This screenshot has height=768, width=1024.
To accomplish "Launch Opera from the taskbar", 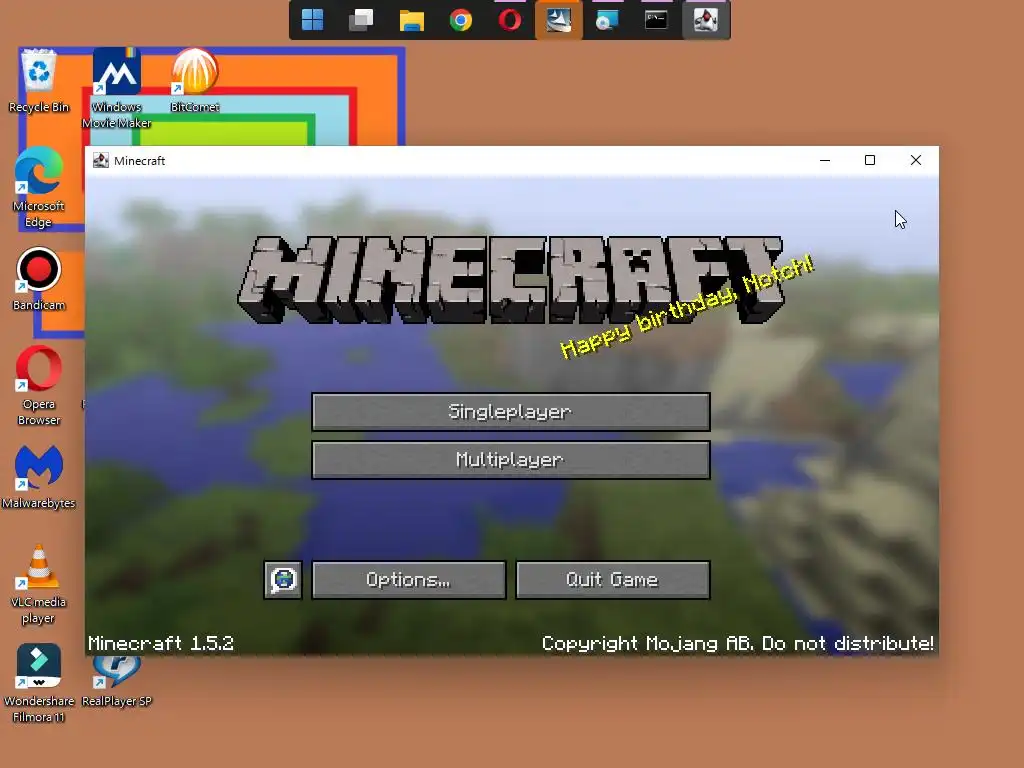I will [x=509, y=20].
